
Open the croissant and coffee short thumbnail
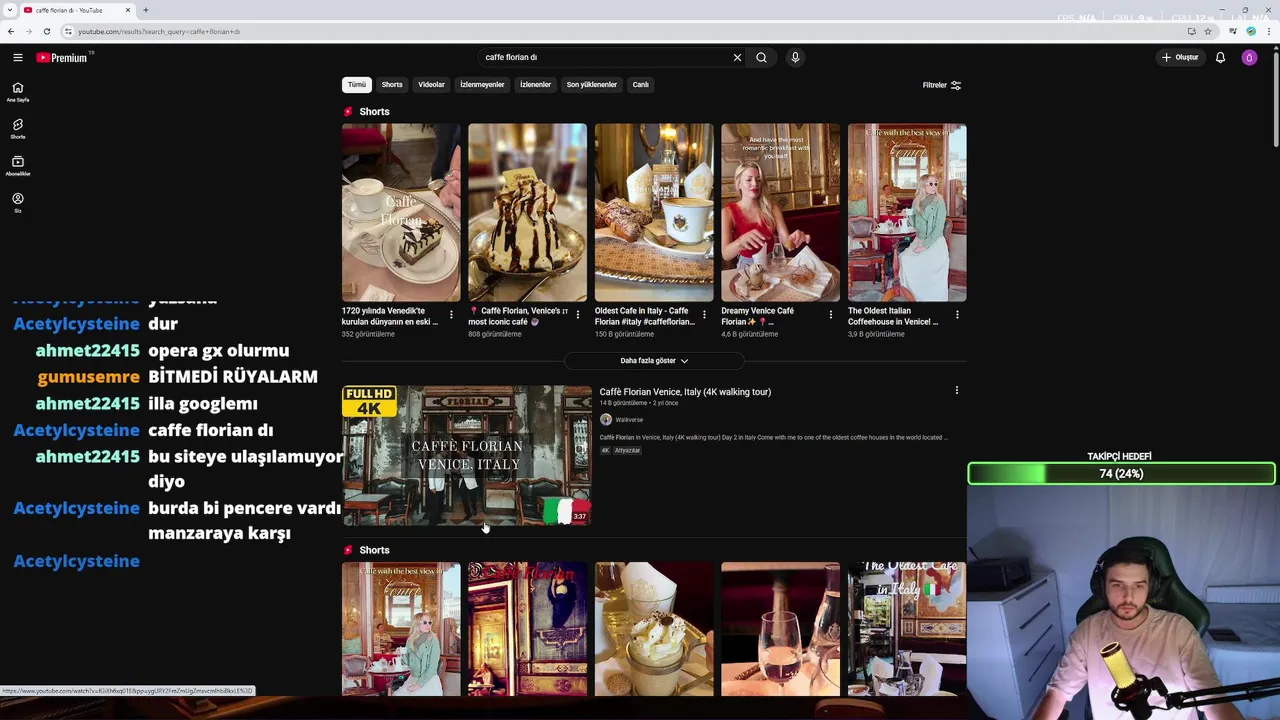(654, 212)
